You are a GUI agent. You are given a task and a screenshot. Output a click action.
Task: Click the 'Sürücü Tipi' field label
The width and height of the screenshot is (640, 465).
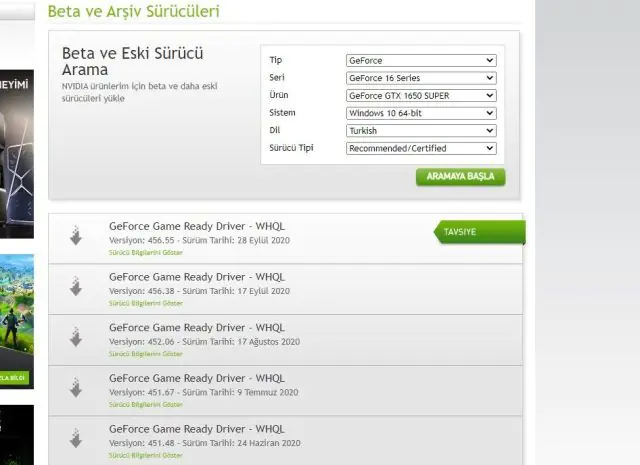click(291, 148)
